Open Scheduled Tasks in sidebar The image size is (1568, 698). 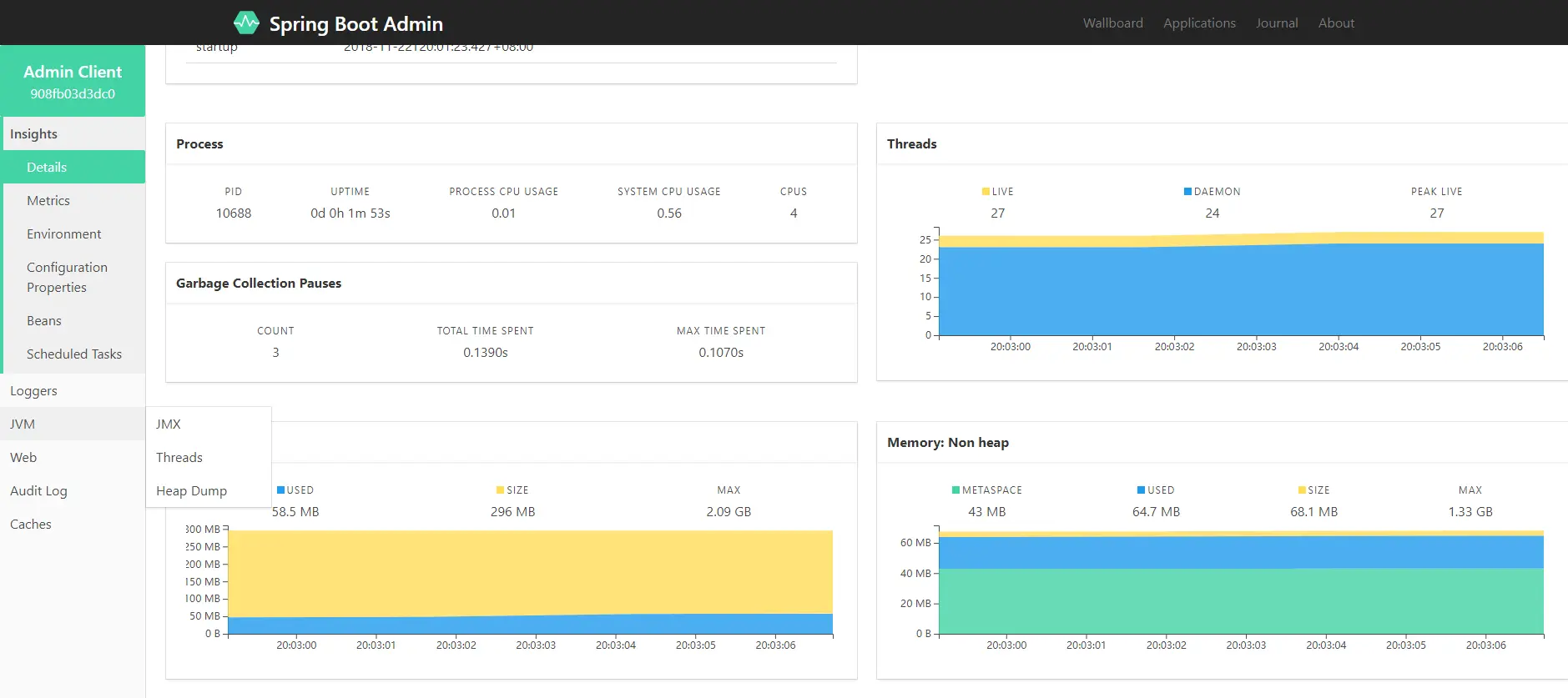[74, 354]
